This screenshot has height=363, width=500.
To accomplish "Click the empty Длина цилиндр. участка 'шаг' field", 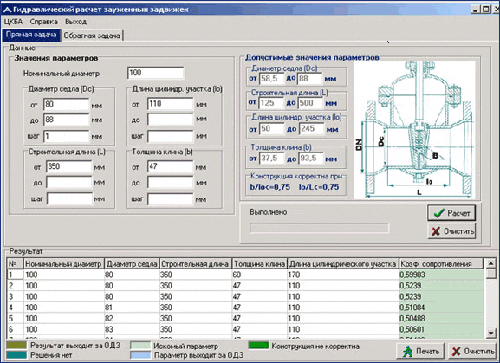I will 170,136.
